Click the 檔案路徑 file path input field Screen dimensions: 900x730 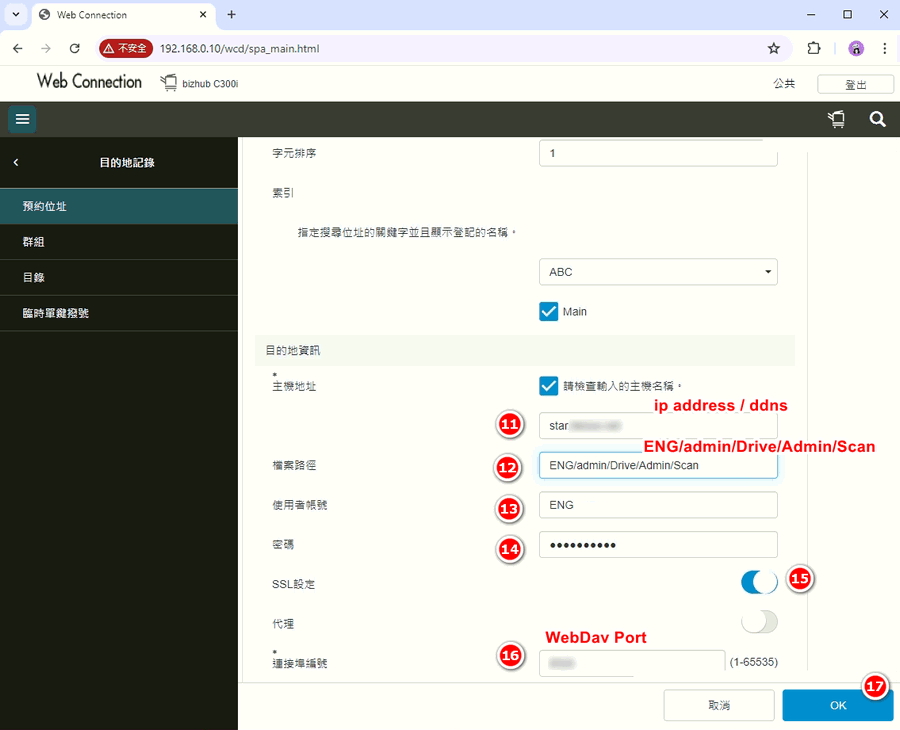point(657,465)
